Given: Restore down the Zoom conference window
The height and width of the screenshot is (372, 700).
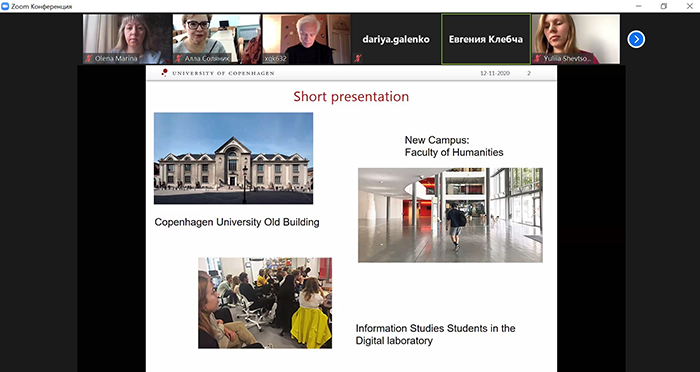Looking at the screenshot, I should click(664, 6).
